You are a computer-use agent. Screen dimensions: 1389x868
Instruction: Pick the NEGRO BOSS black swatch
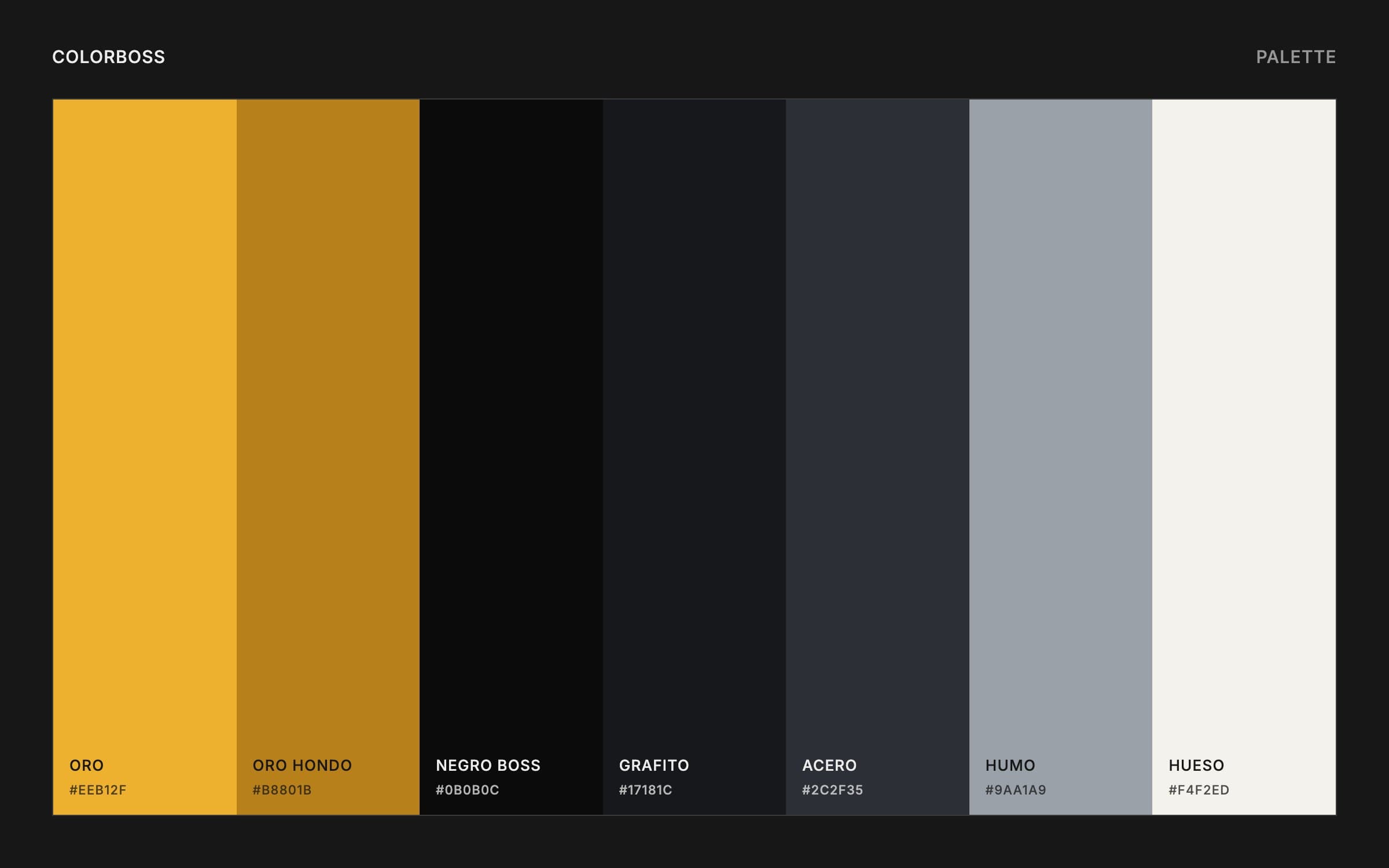(x=511, y=457)
